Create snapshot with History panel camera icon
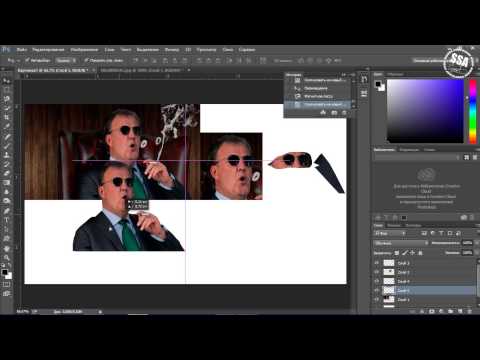Screen dimensions: 480x360 click(x=334, y=113)
